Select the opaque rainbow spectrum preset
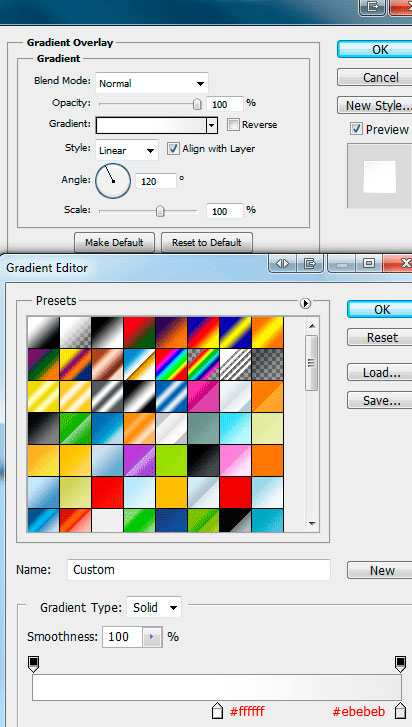This screenshot has height=727, width=412. [171, 364]
